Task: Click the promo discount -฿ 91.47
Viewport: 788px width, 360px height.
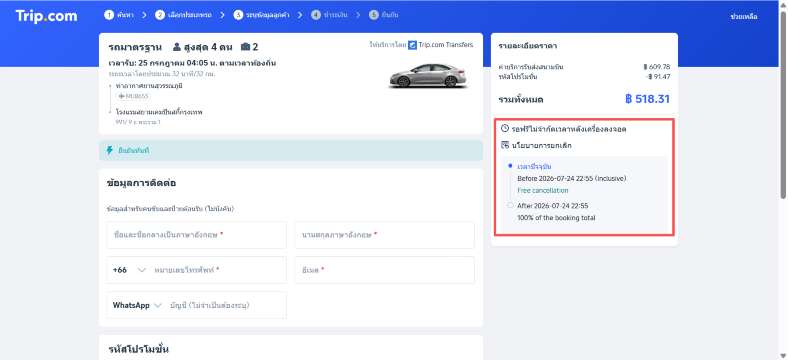Action: [x=657, y=76]
